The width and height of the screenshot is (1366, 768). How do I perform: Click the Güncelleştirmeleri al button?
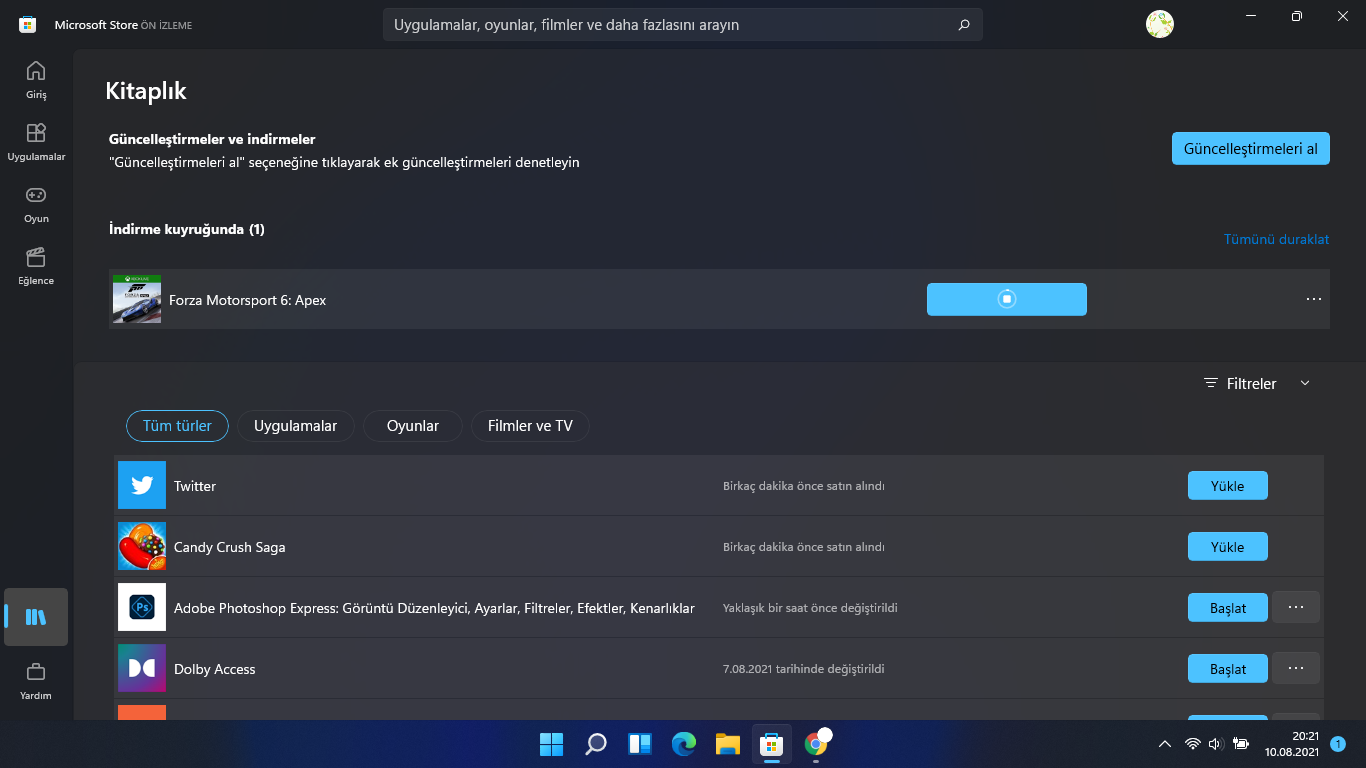pyautogui.click(x=1251, y=149)
